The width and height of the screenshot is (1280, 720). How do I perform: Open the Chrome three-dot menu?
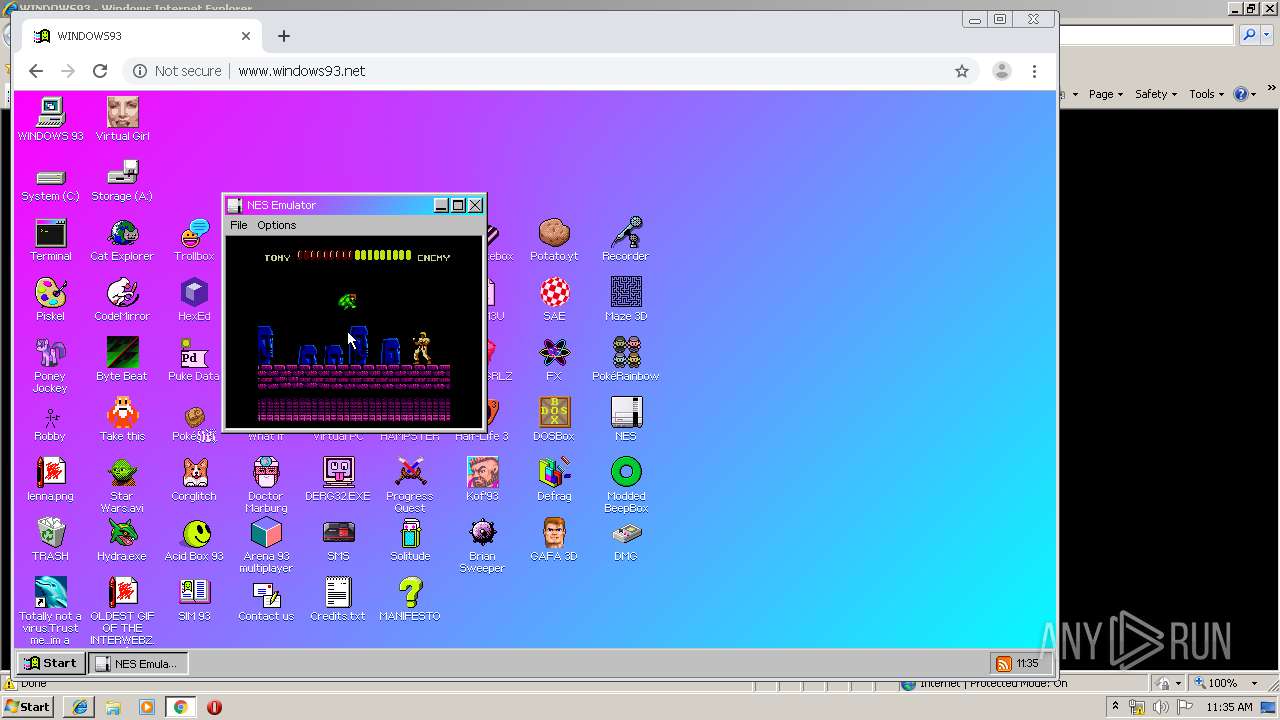click(x=1034, y=71)
